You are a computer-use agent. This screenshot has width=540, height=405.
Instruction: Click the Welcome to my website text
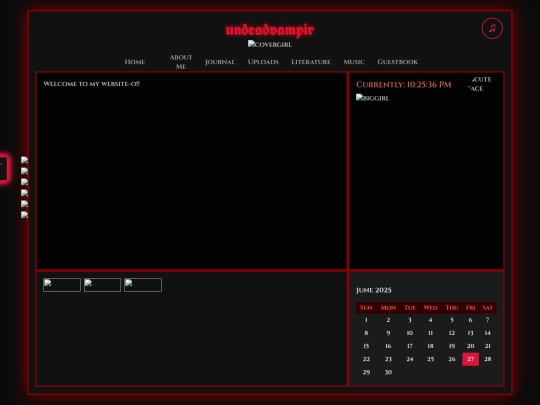click(92, 84)
